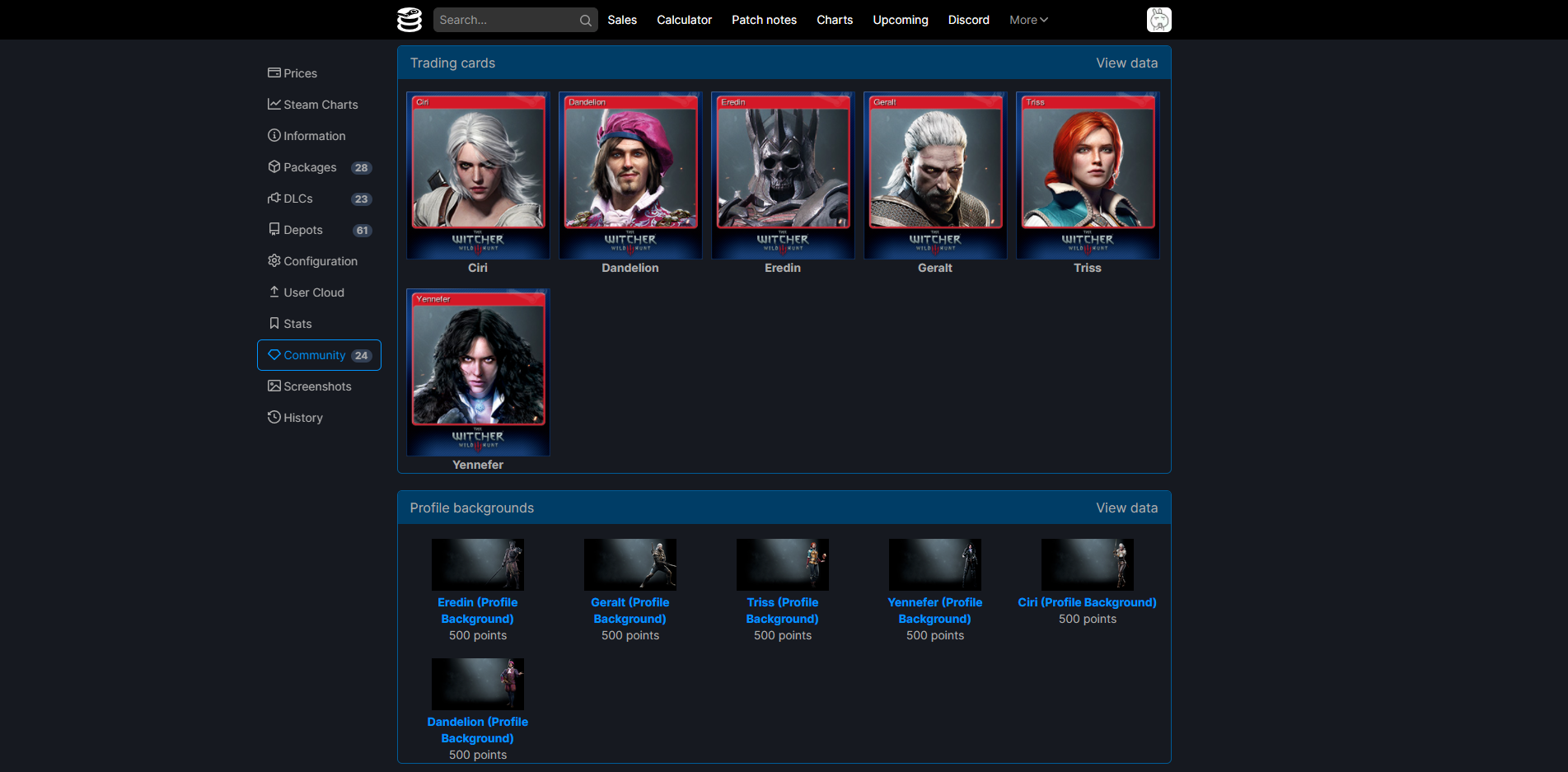The image size is (1568, 772).
Task: Open Triss (Profile Background) link
Action: pyautogui.click(x=783, y=611)
